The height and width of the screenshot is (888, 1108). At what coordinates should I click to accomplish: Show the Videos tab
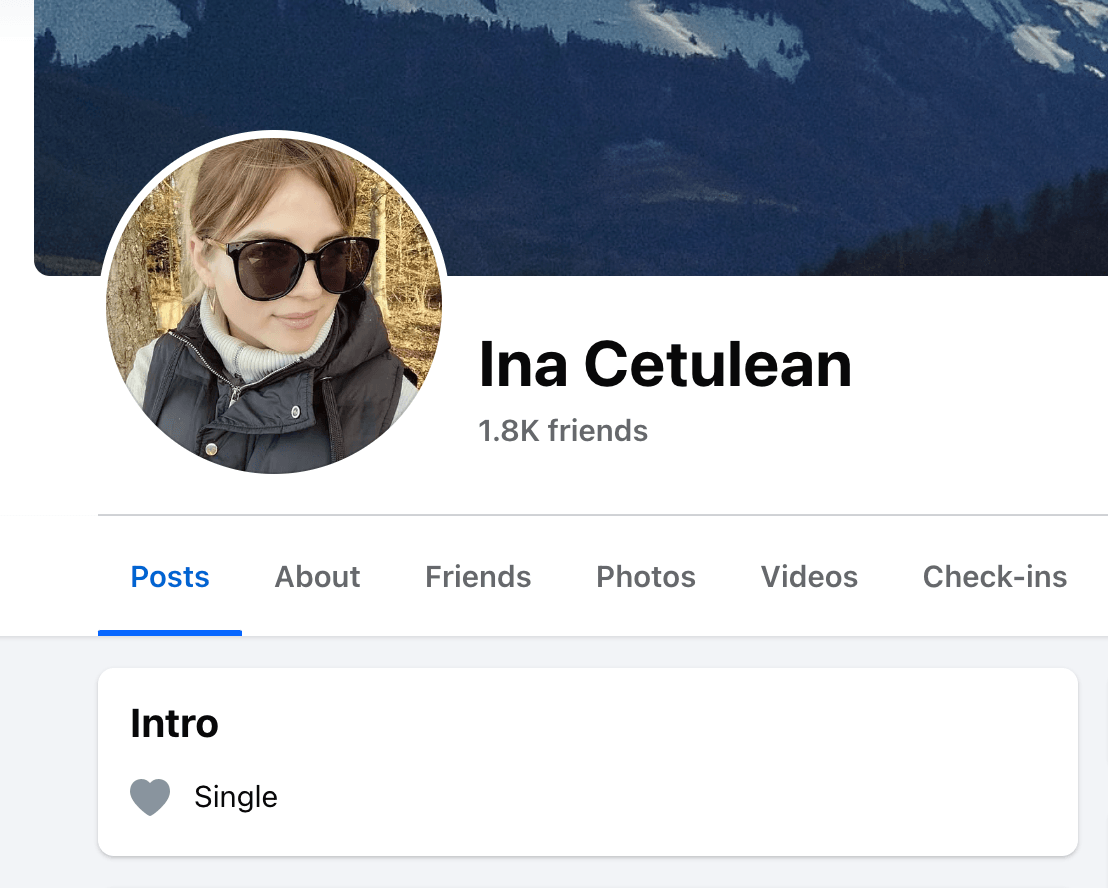point(809,577)
